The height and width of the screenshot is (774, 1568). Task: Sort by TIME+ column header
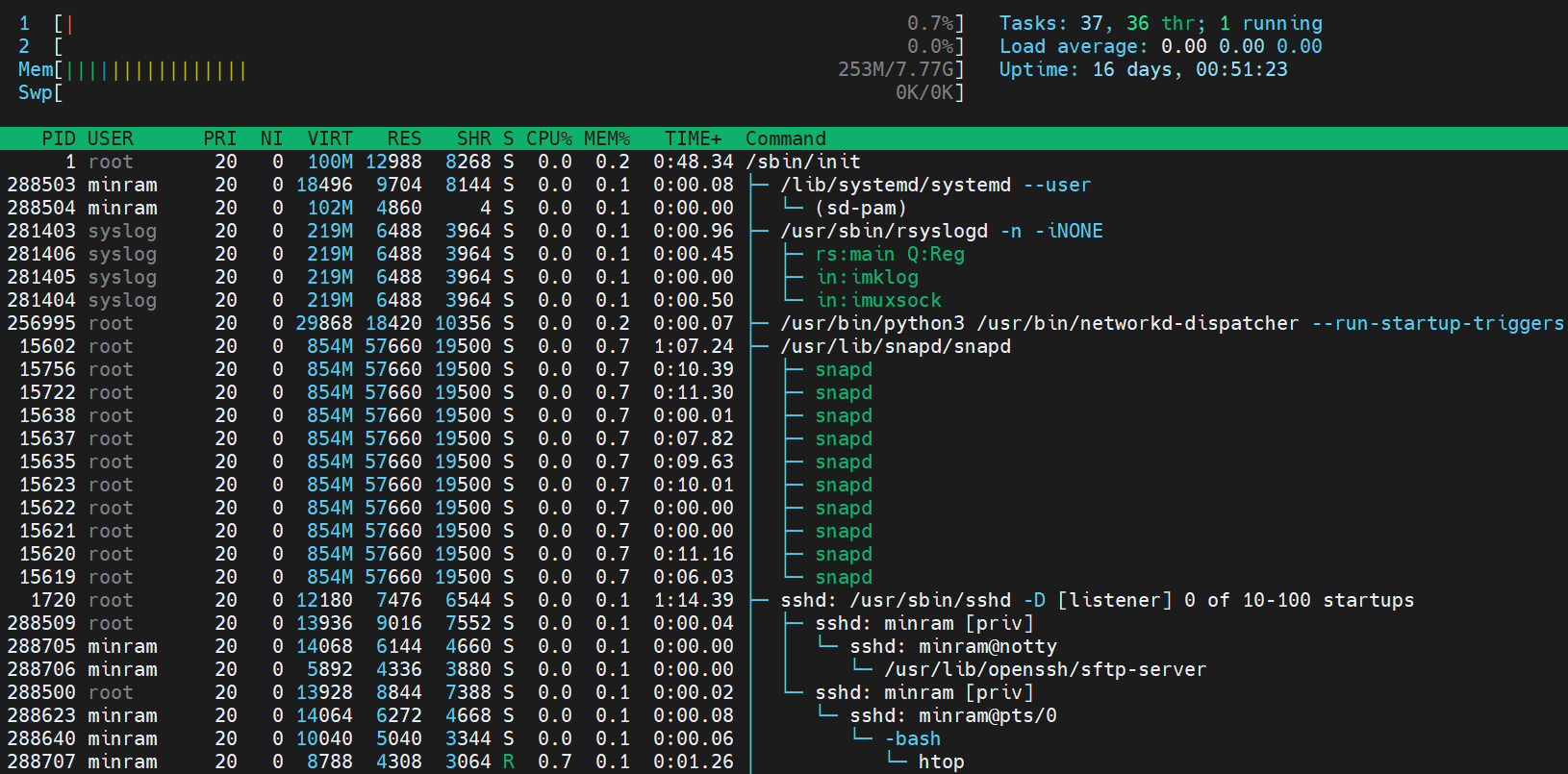click(x=694, y=138)
